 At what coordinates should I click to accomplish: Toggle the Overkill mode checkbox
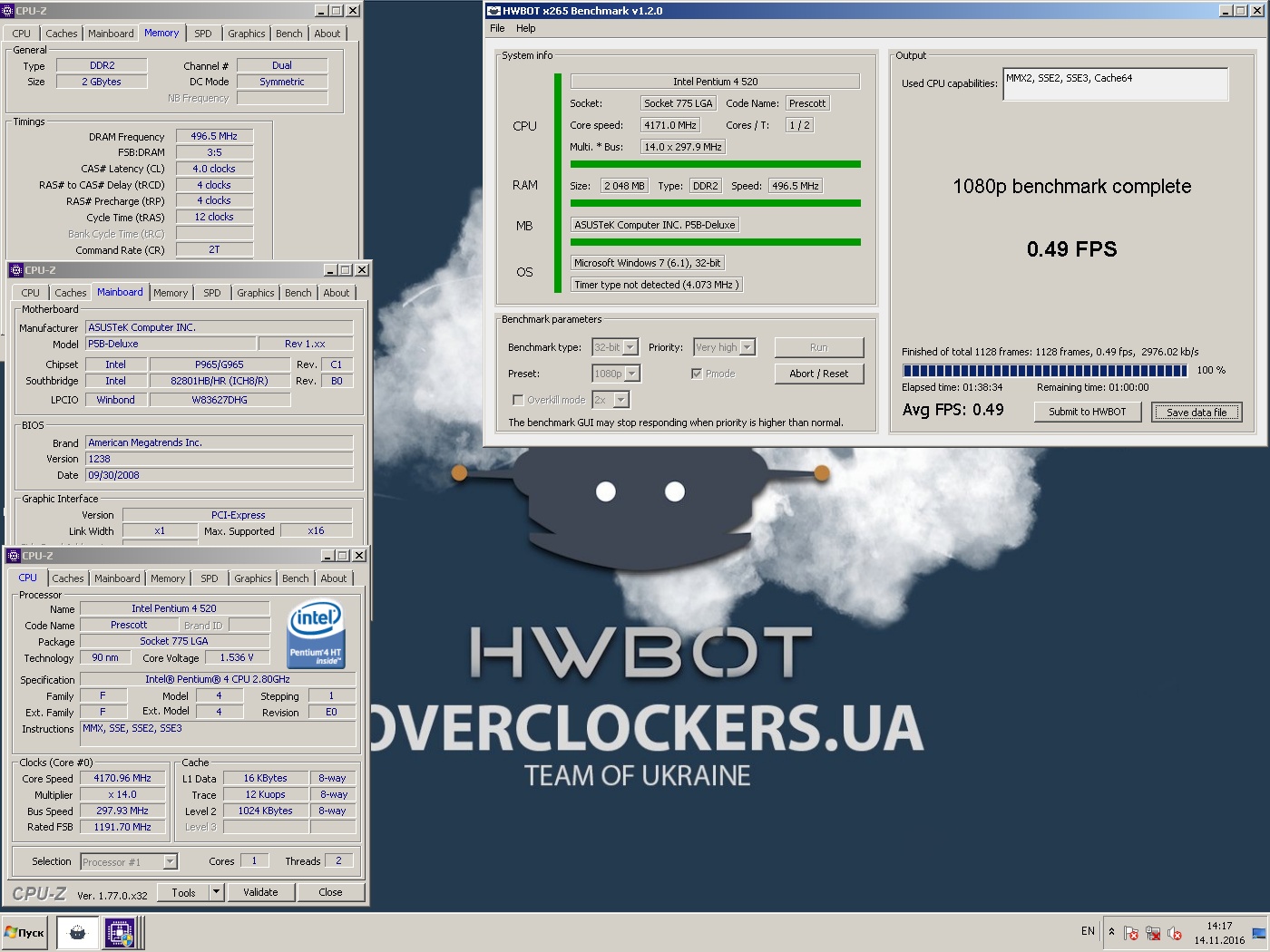[517, 400]
